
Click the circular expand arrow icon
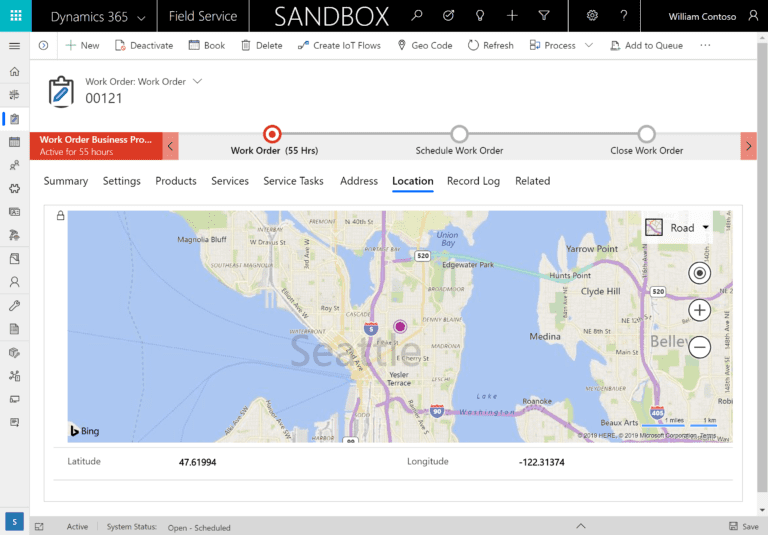tap(44, 46)
